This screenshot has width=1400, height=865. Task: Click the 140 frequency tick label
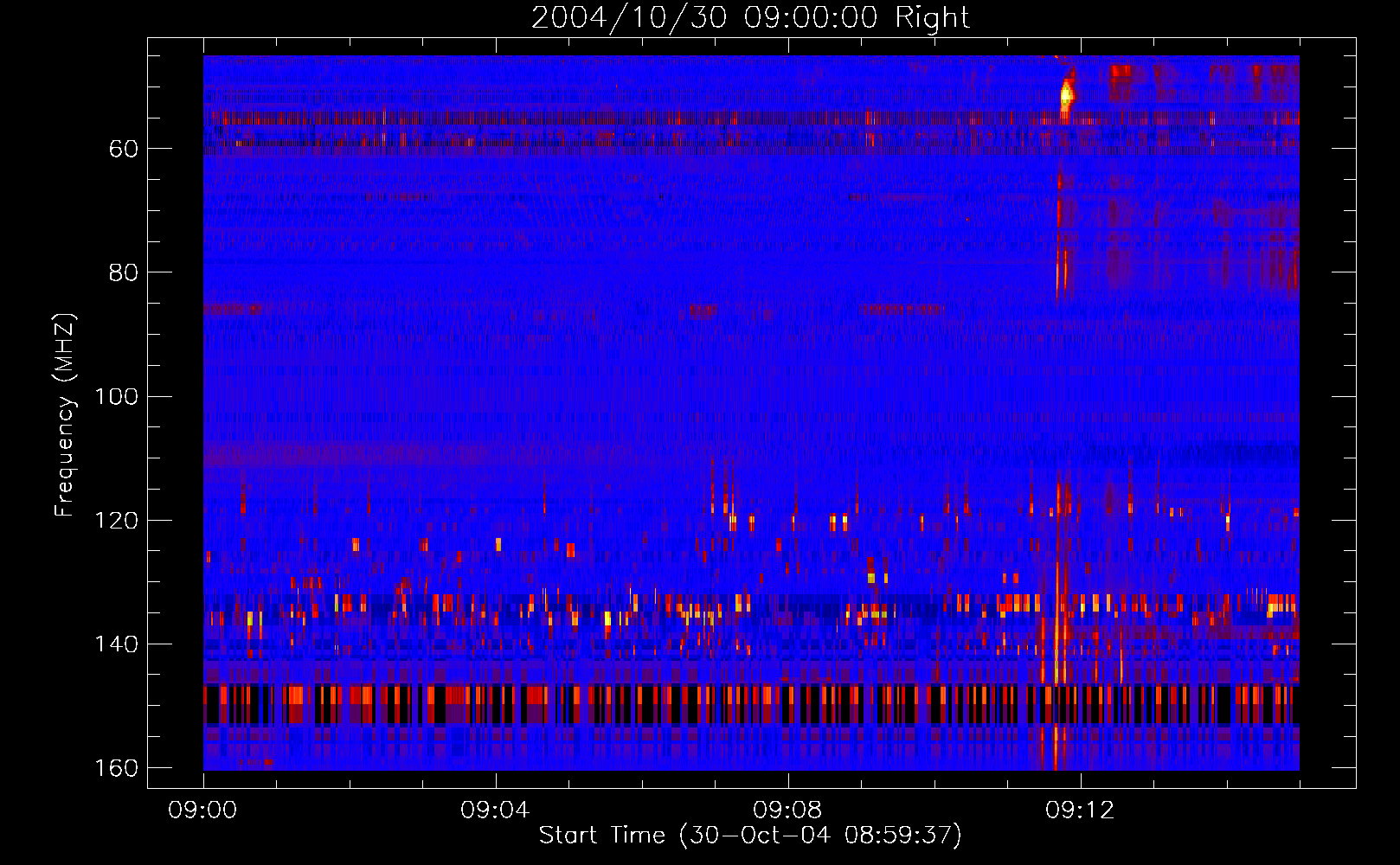pyautogui.click(x=116, y=644)
